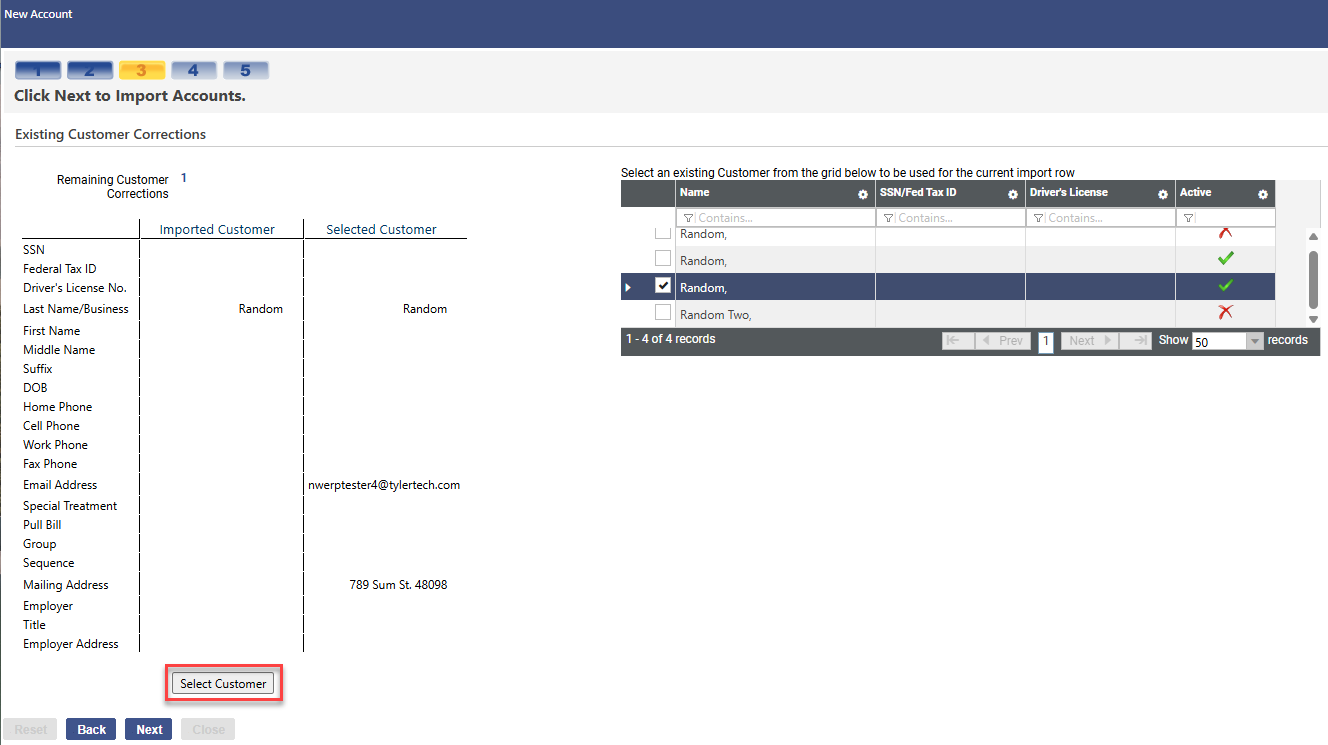Open the Active column settings gear
This screenshot has height=745, width=1328.
[x=1262, y=195]
